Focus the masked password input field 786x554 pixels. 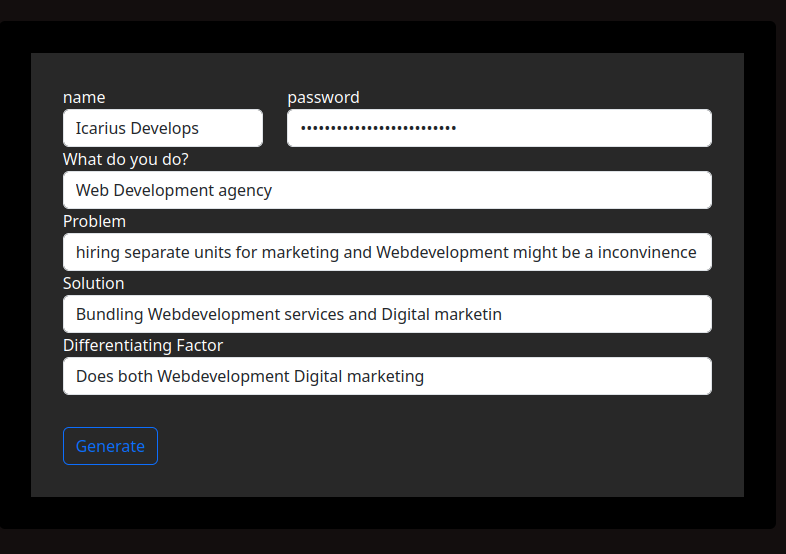coord(499,128)
